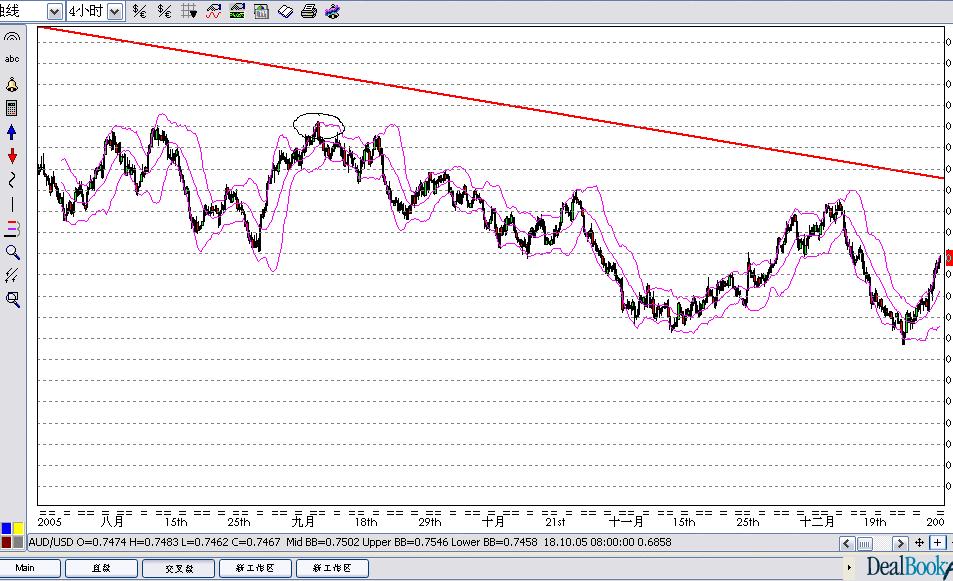Switch to the 直盘 workspace tab
This screenshot has height=581, width=953.
click(101, 568)
